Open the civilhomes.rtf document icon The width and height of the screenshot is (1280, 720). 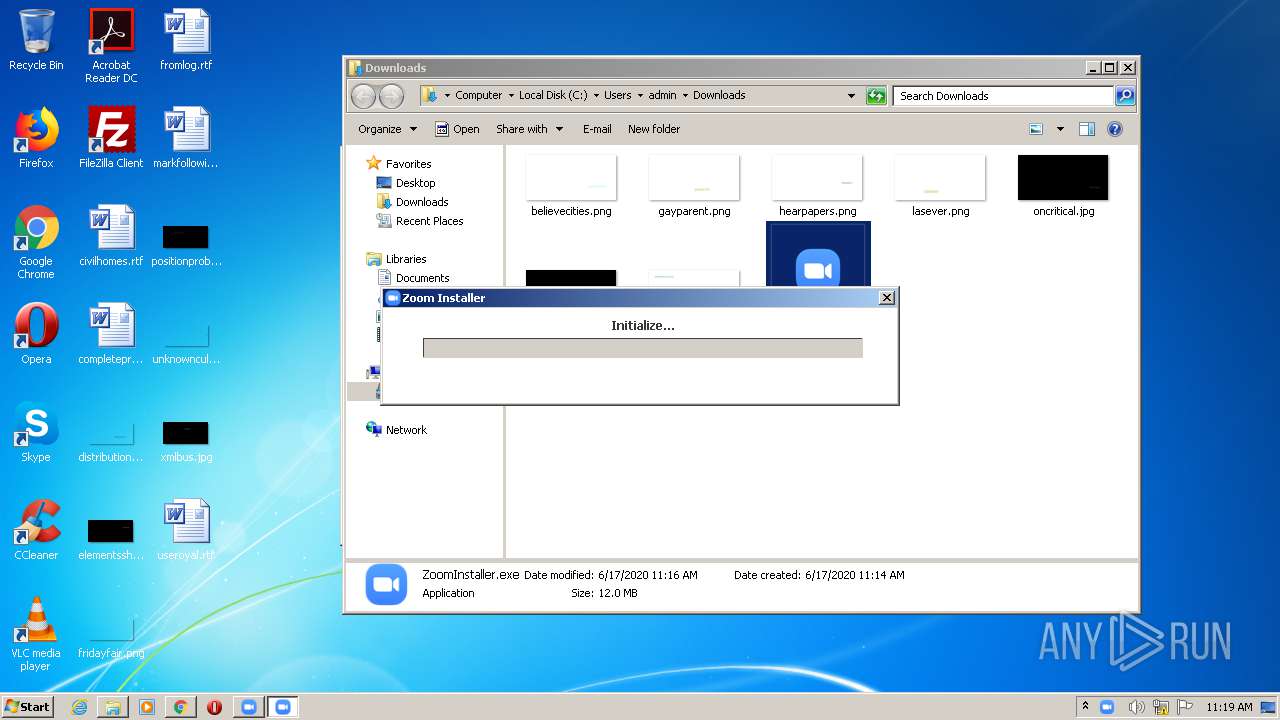[111, 236]
